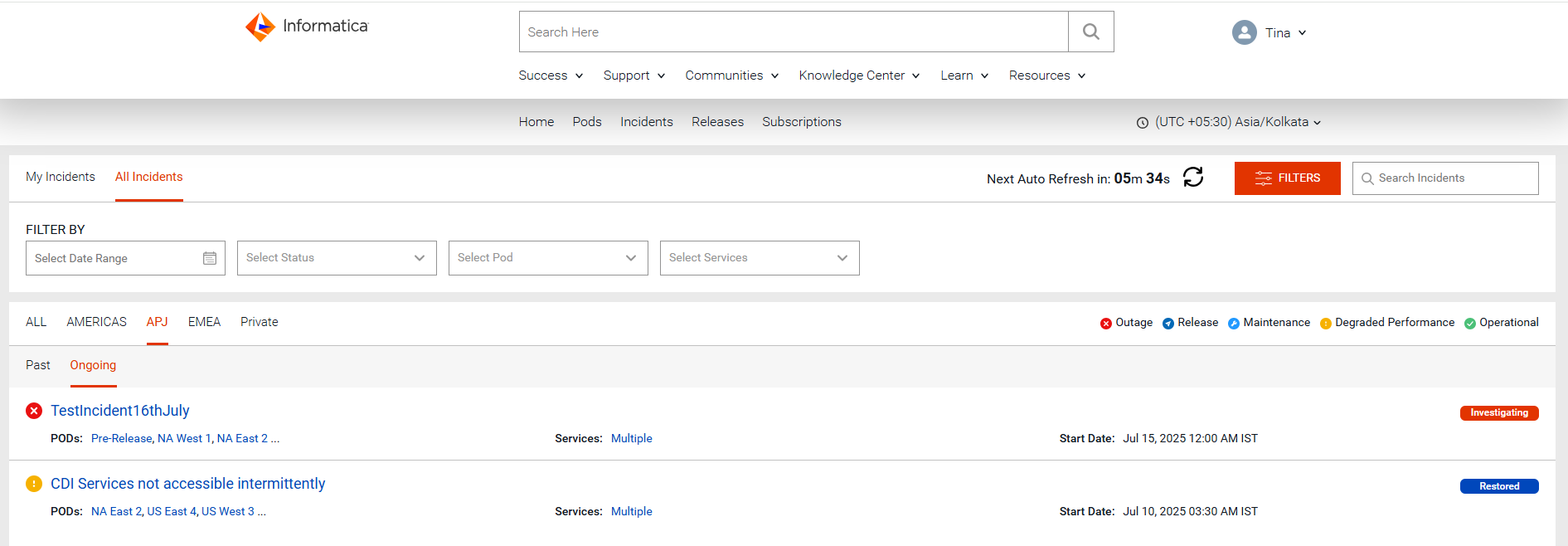Open the Select Status dropdown
Image resolution: width=1568 pixels, height=546 pixels.
(337, 258)
